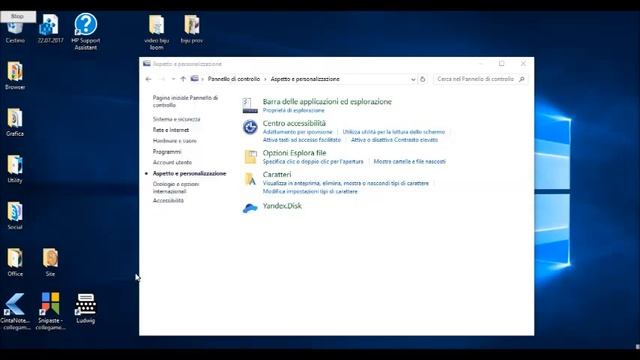The image size is (640, 360).
Task: Open Accessibilità sidebar category
Action: [168, 200]
